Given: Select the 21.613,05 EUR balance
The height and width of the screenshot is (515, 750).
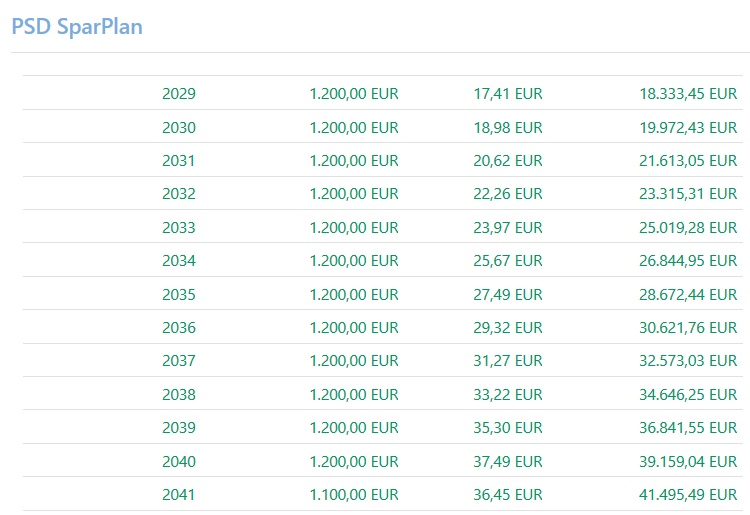Looking at the screenshot, I should pos(688,161).
